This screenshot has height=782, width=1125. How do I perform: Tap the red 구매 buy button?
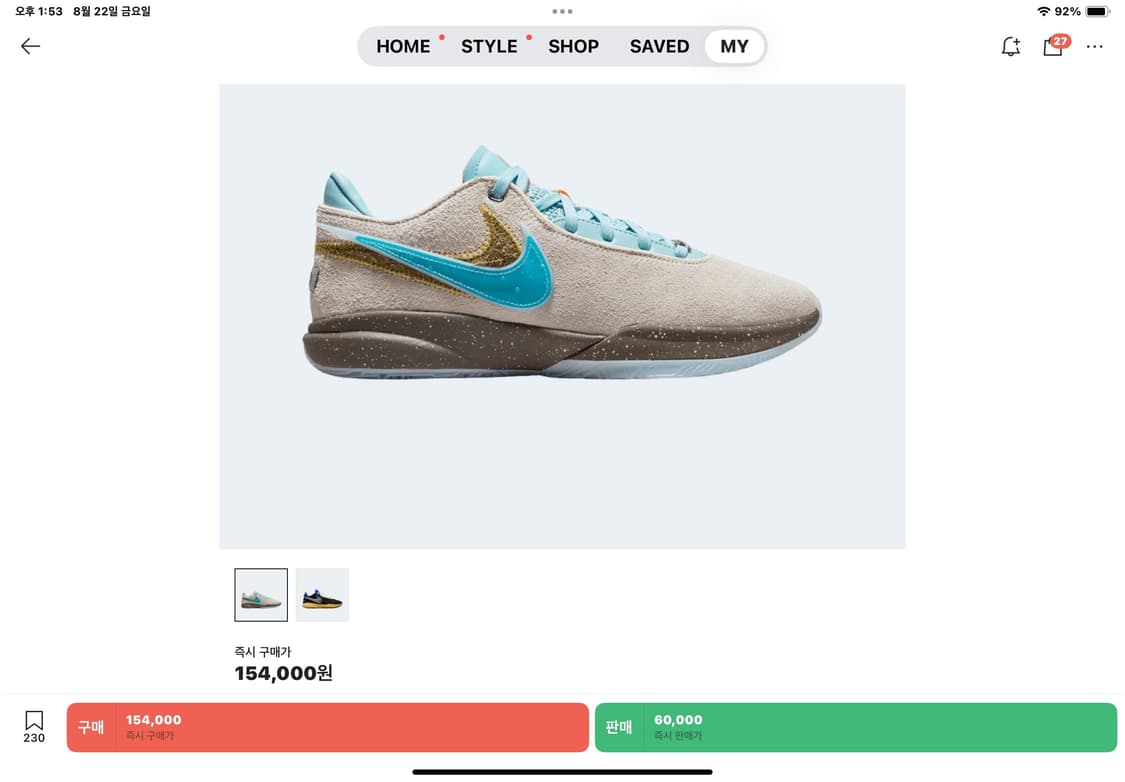pos(328,727)
